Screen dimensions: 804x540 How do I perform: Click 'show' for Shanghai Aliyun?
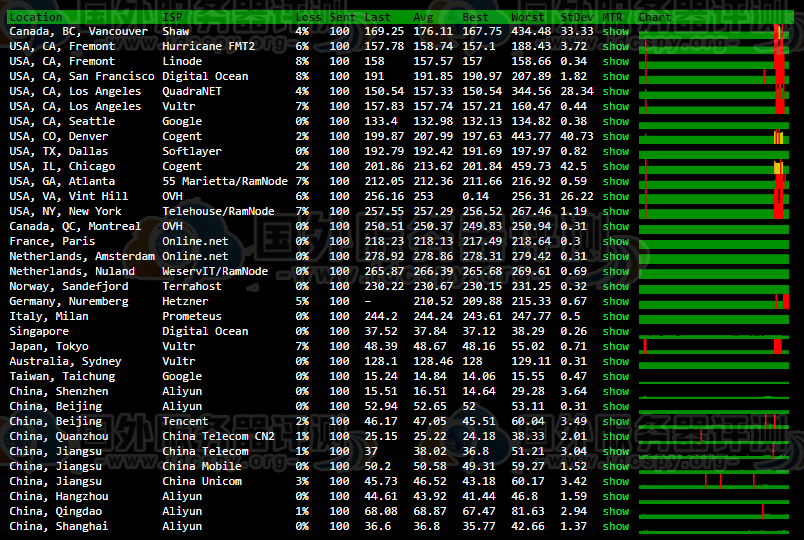tap(615, 526)
